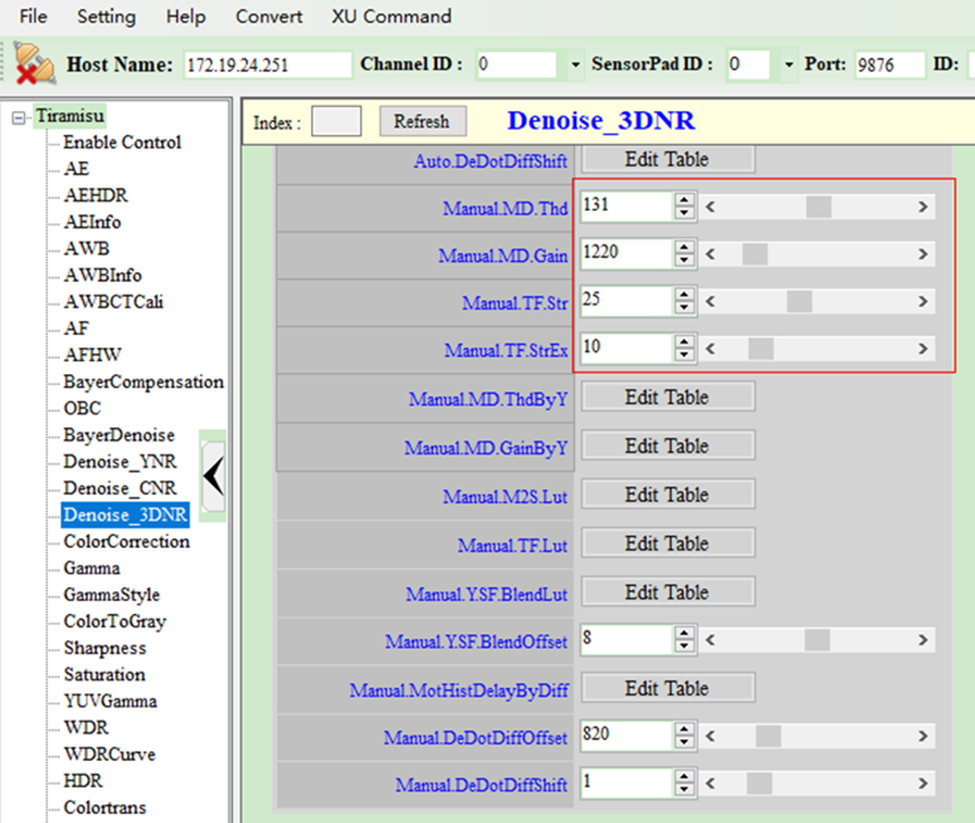The width and height of the screenshot is (975, 823).
Task: Collapse the sidebar with the left arrow handle
Action: (x=213, y=476)
